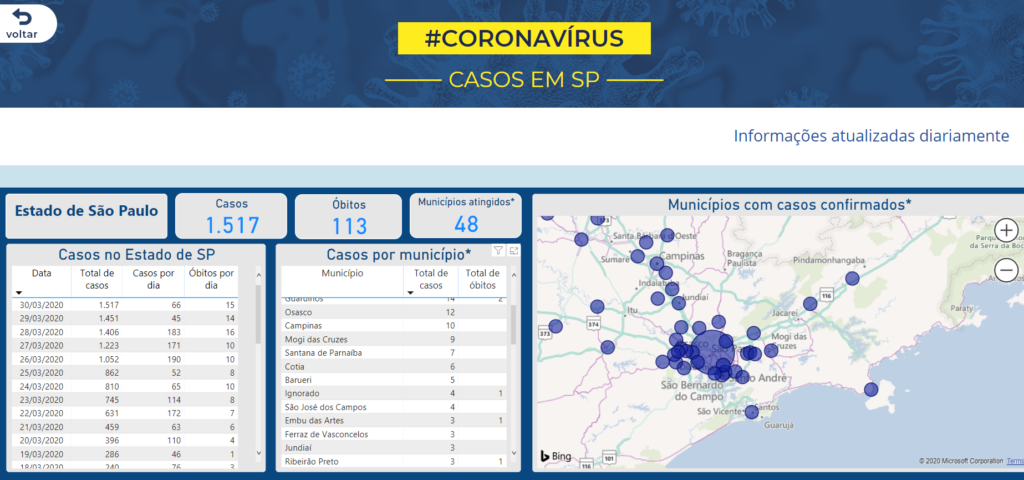Click sort arrow under Total de casos municipality column

coord(411,292)
